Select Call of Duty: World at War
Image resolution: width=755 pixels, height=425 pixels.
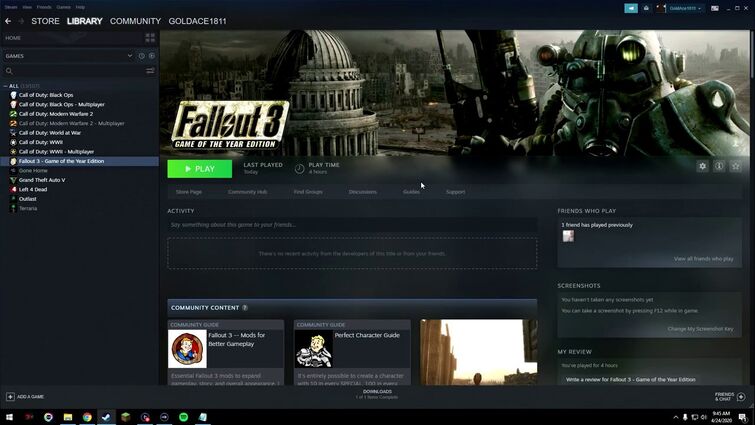(x=50, y=132)
